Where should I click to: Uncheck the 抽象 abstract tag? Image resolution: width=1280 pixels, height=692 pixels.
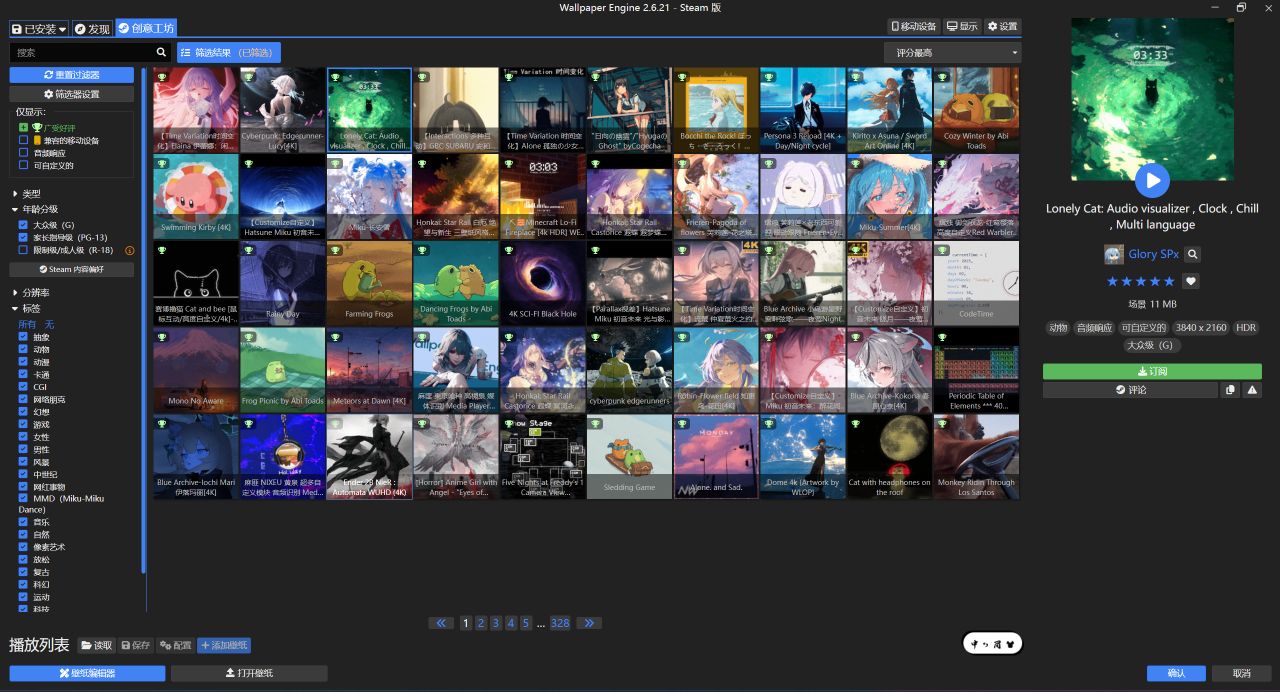point(23,337)
